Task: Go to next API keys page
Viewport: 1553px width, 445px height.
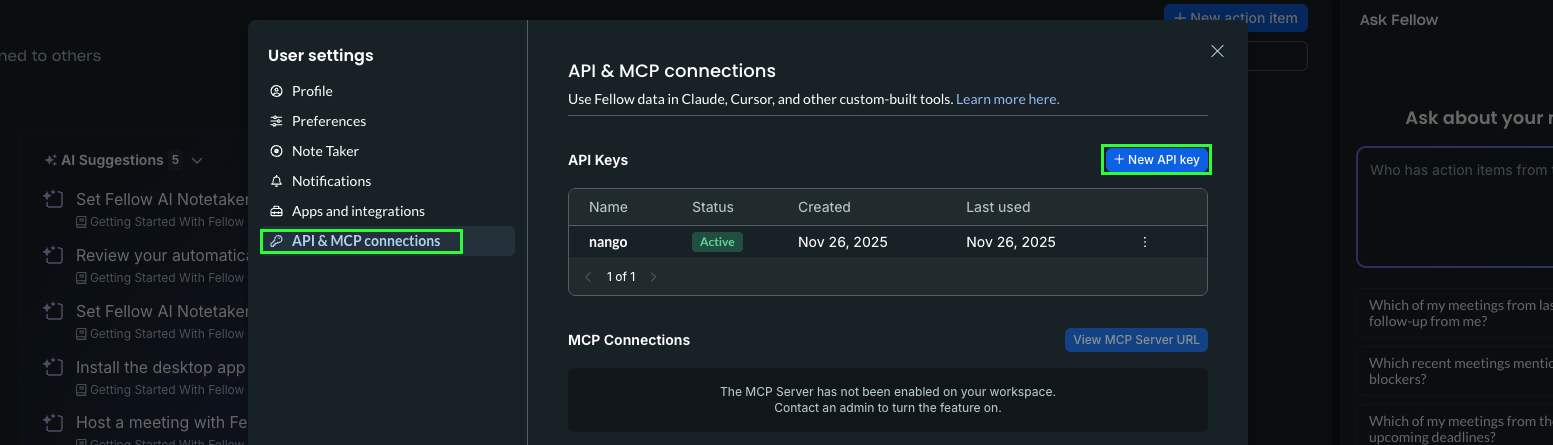Action: (654, 277)
